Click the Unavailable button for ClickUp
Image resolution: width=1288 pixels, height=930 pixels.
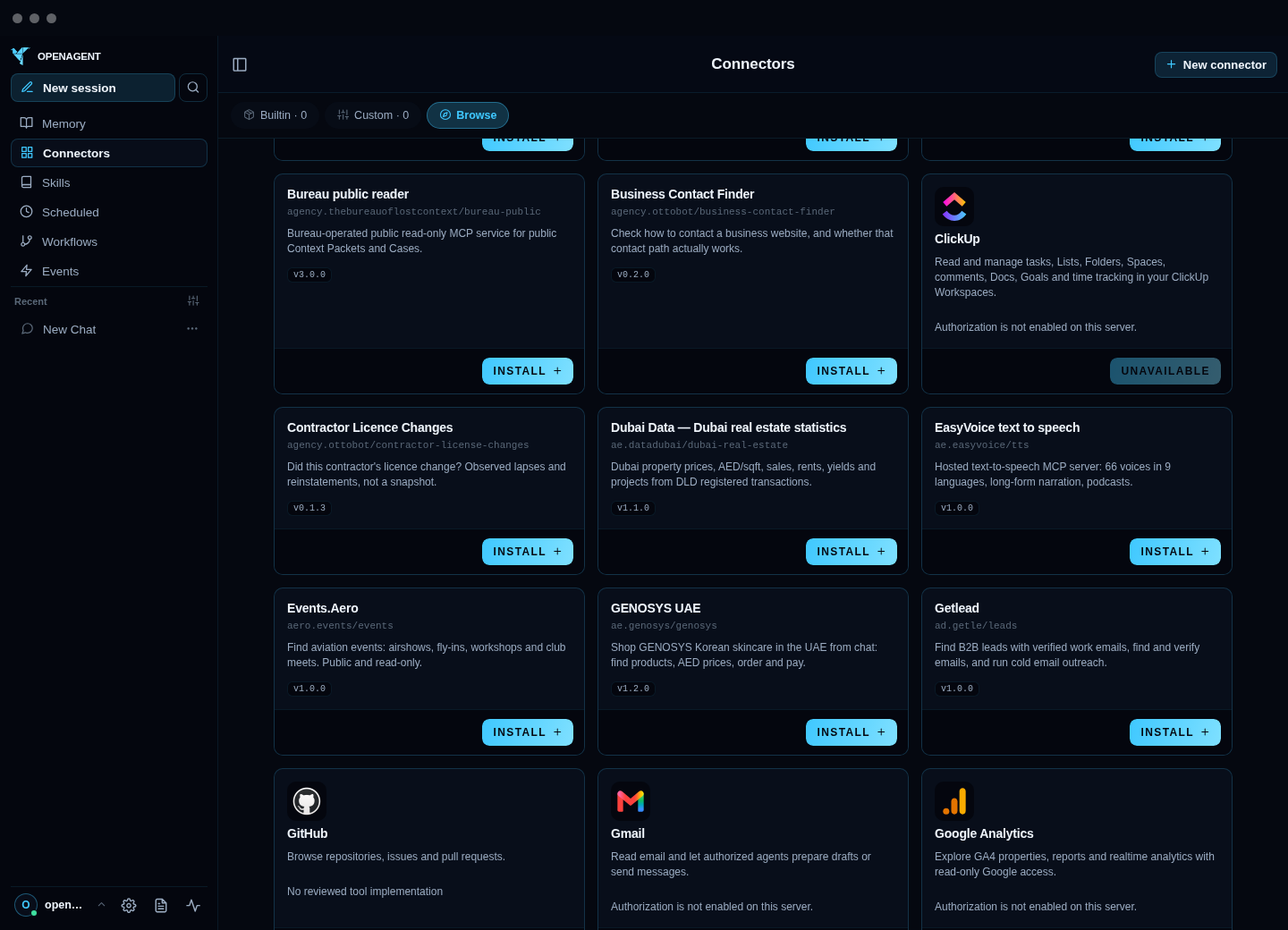point(1165,371)
